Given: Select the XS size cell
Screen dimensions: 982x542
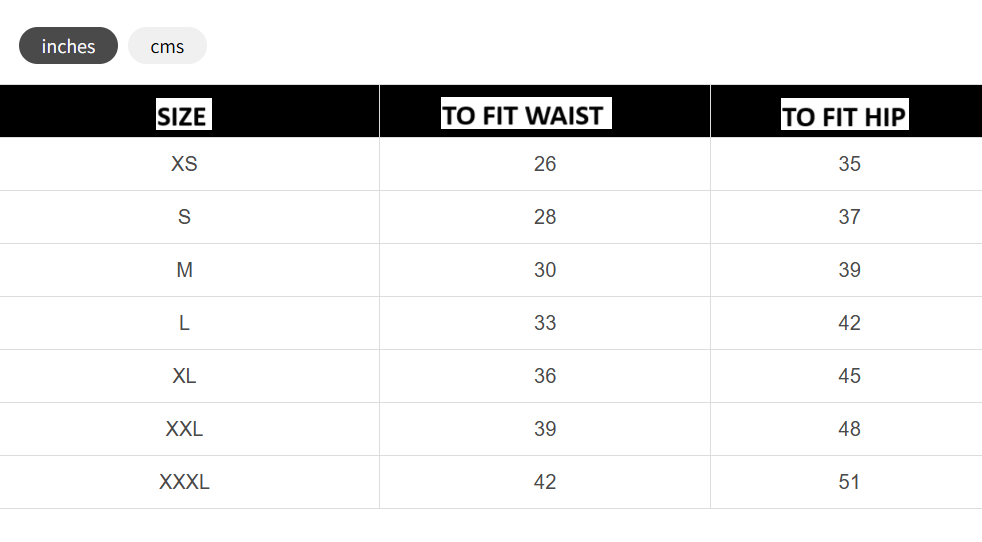Looking at the screenshot, I should point(184,164).
